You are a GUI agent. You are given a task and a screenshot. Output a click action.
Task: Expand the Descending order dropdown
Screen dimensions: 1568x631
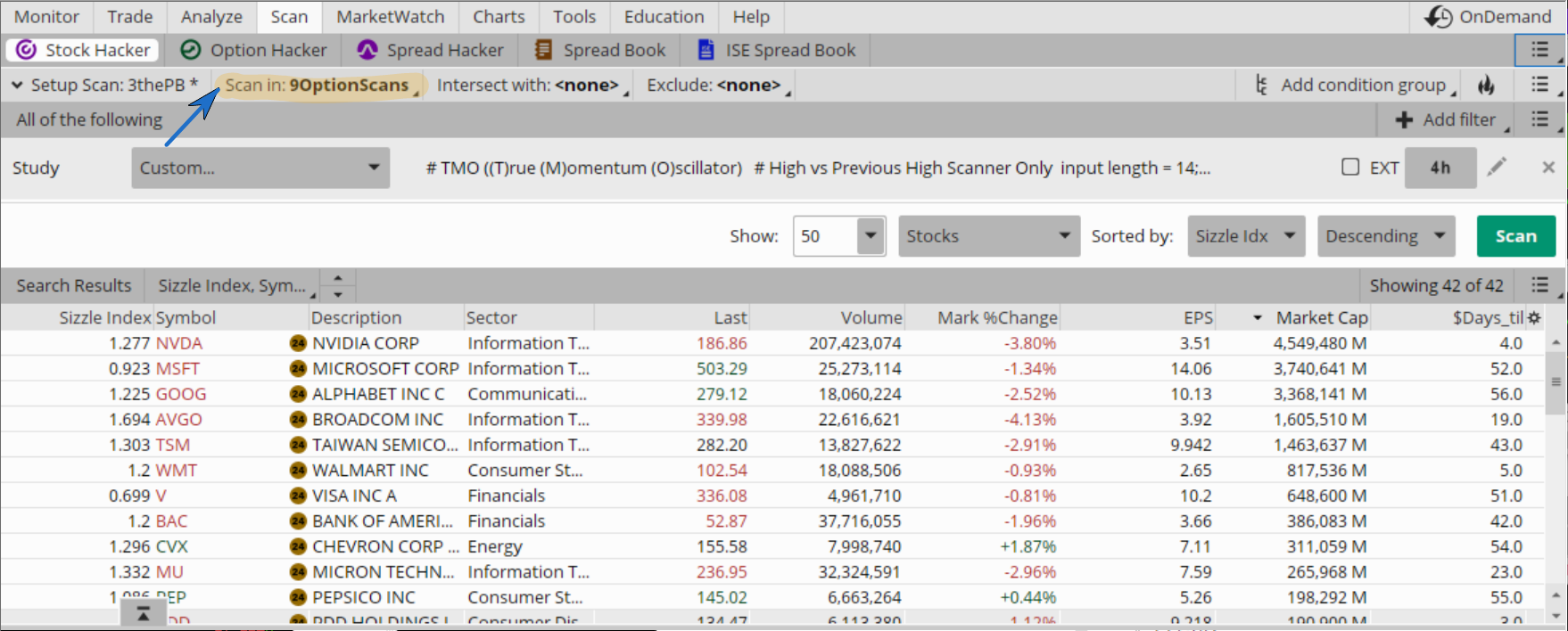pyautogui.click(x=1385, y=236)
